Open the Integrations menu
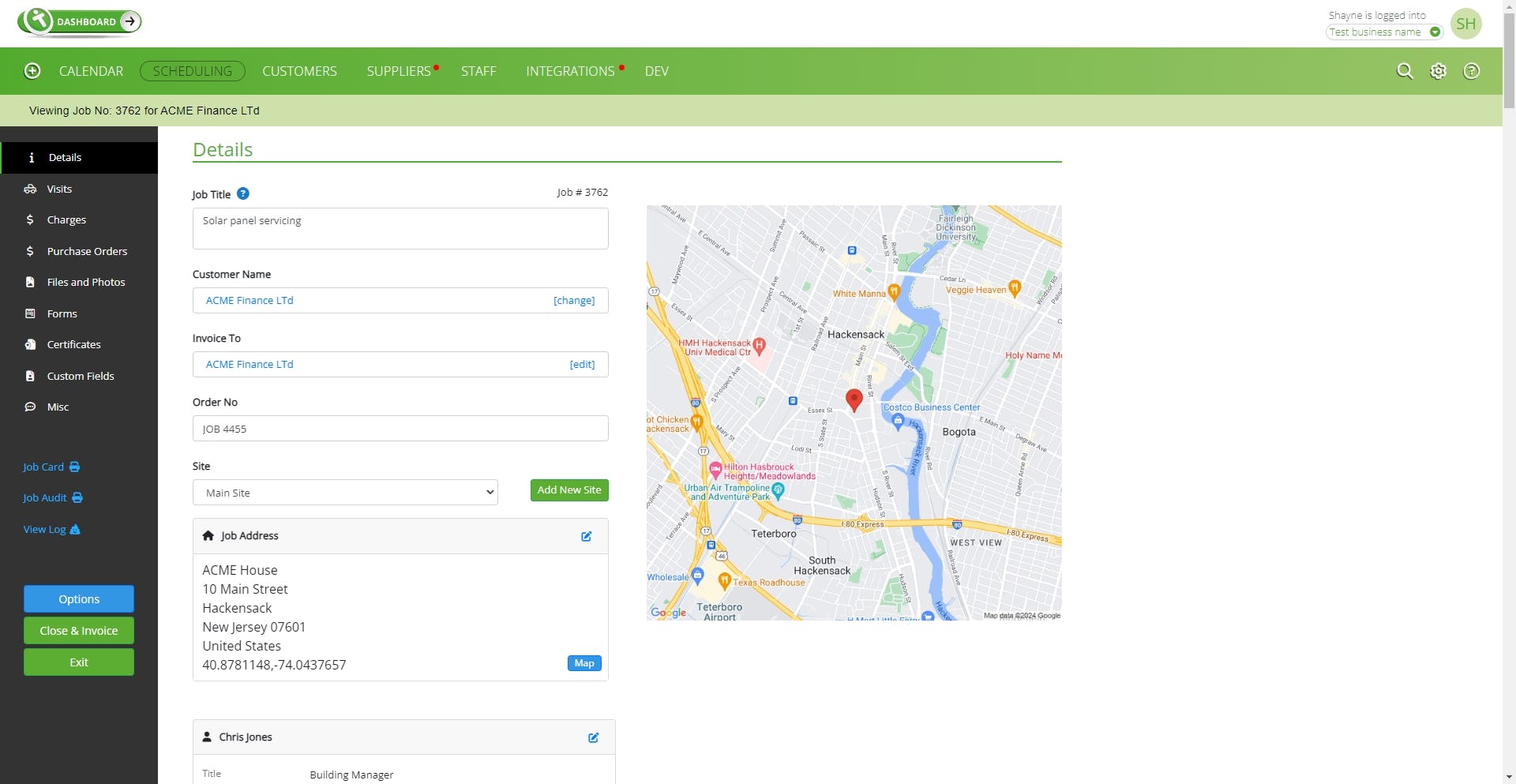This screenshot has height=784, width=1516. click(570, 71)
